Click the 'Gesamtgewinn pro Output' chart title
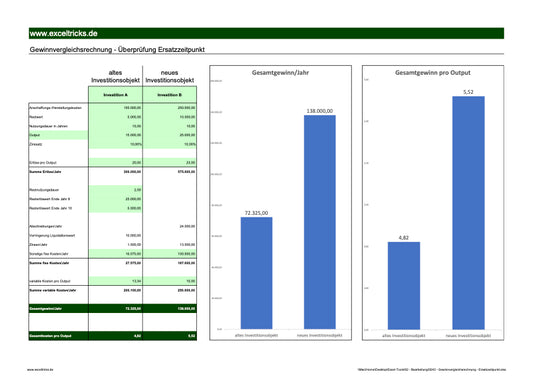 coord(433,72)
